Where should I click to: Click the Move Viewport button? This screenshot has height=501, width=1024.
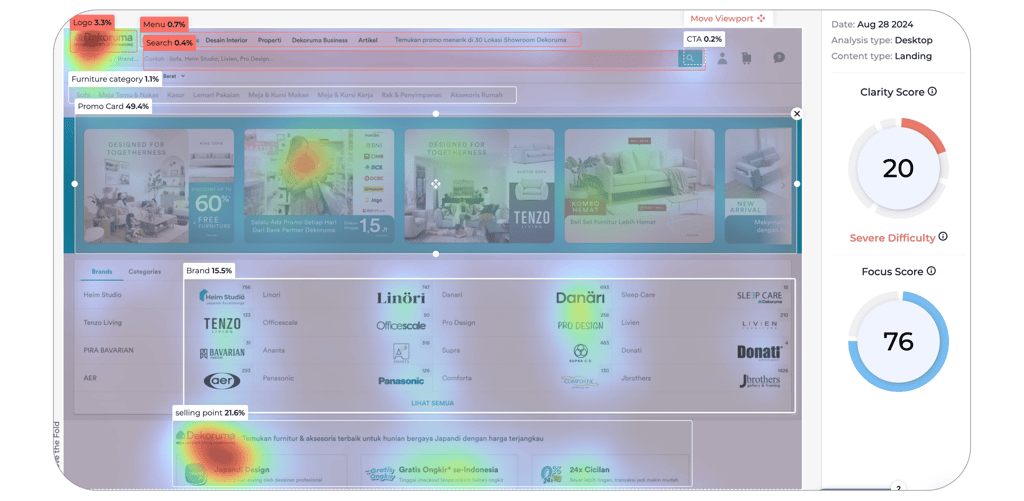point(728,19)
